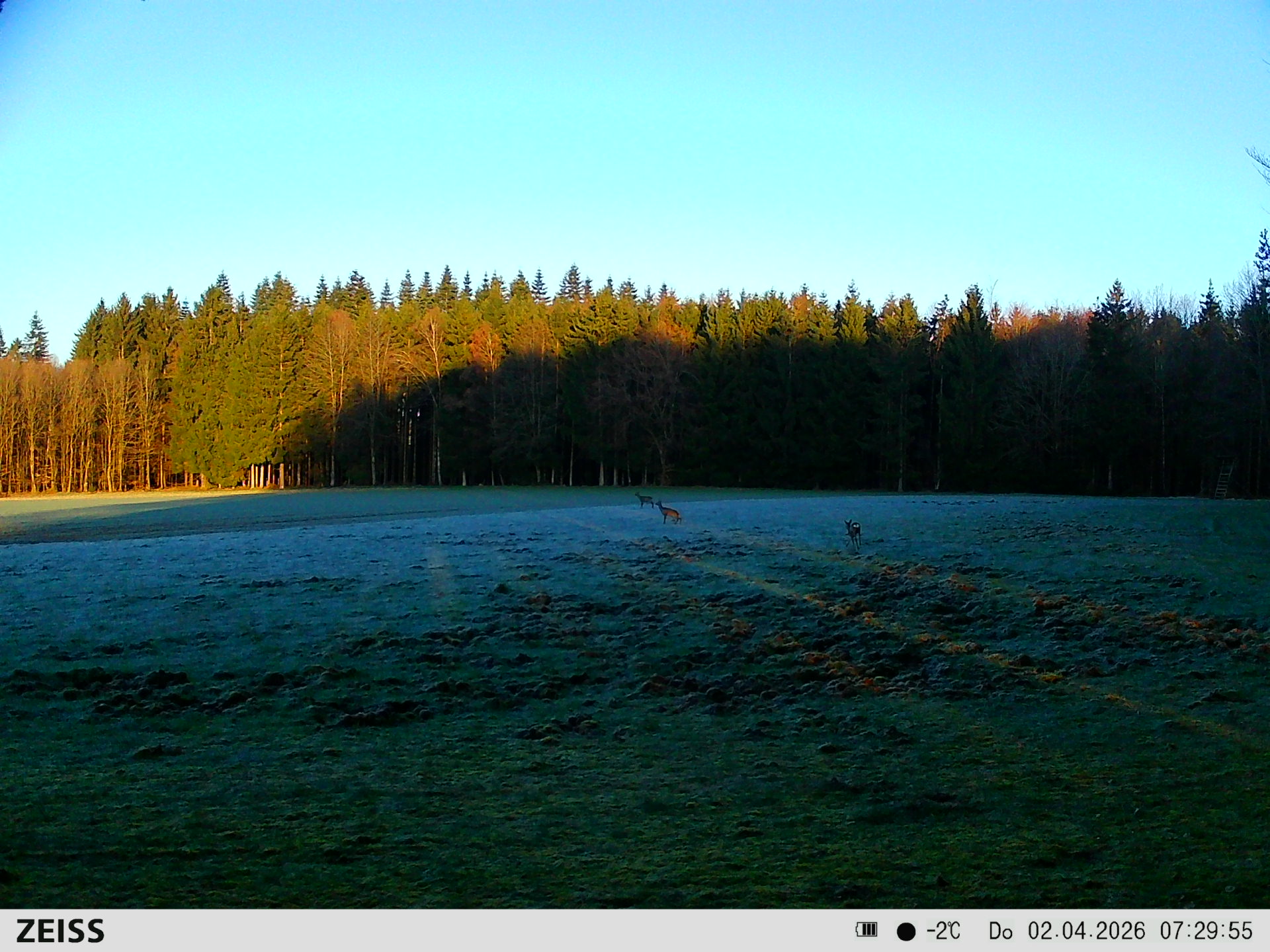Click the wooden ladder stand at the right forest edge
This screenshot has height=952, width=1270.
(x=1223, y=481)
